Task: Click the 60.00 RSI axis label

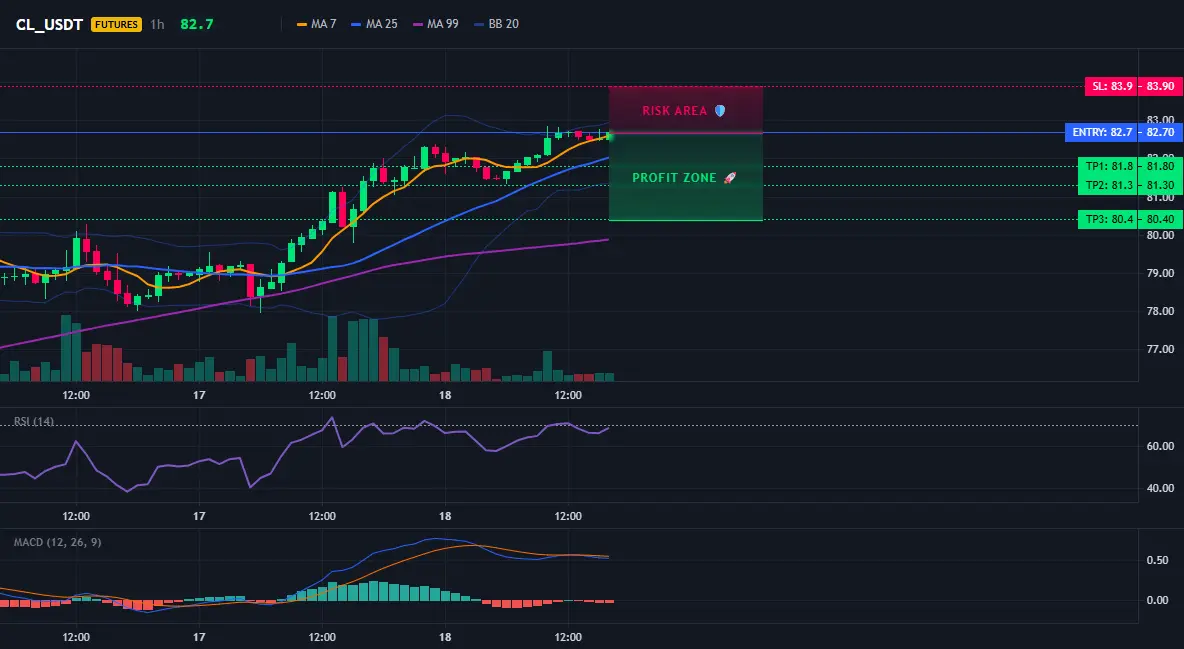Action: (x=1161, y=446)
